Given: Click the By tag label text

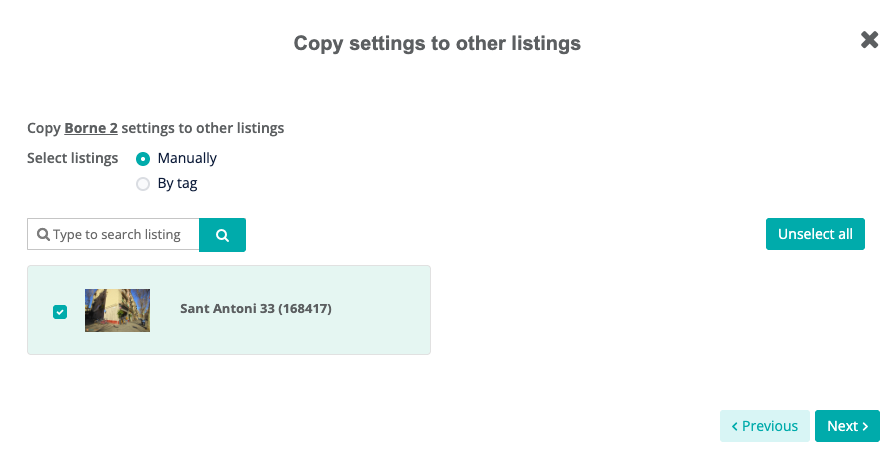Looking at the screenshot, I should click(178, 184).
